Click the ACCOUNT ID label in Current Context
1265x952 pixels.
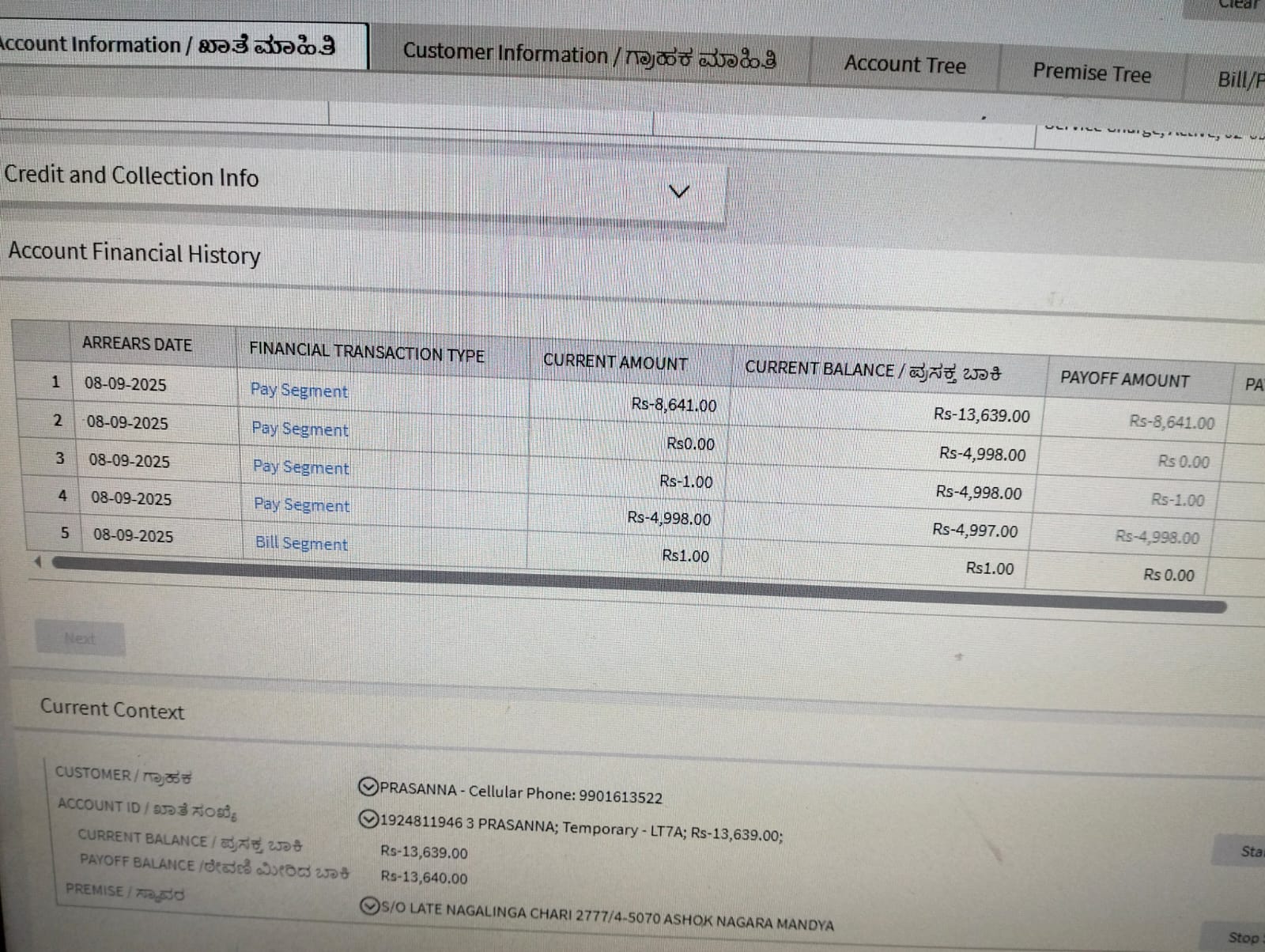(146, 809)
